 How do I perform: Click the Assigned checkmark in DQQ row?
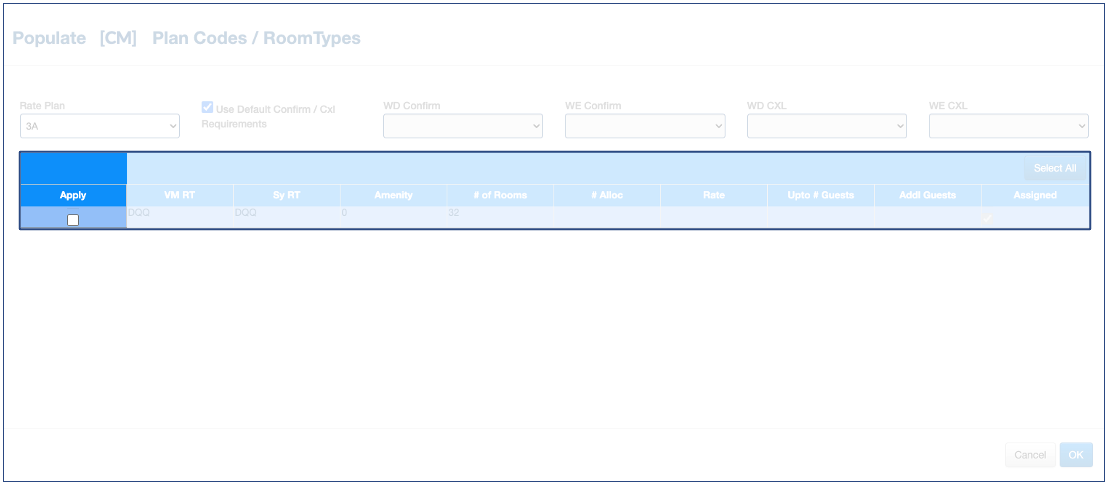pos(987,219)
